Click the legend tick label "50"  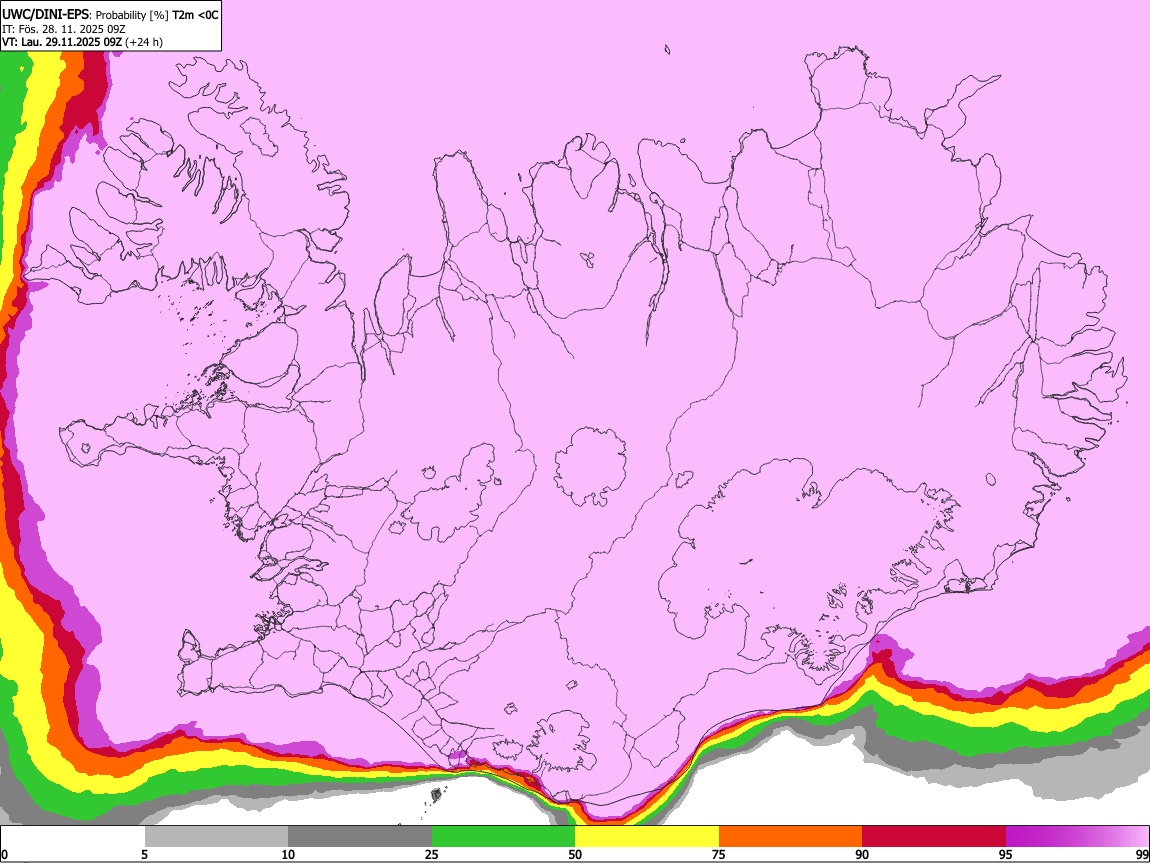pyautogui.click(x=575, y=854)
